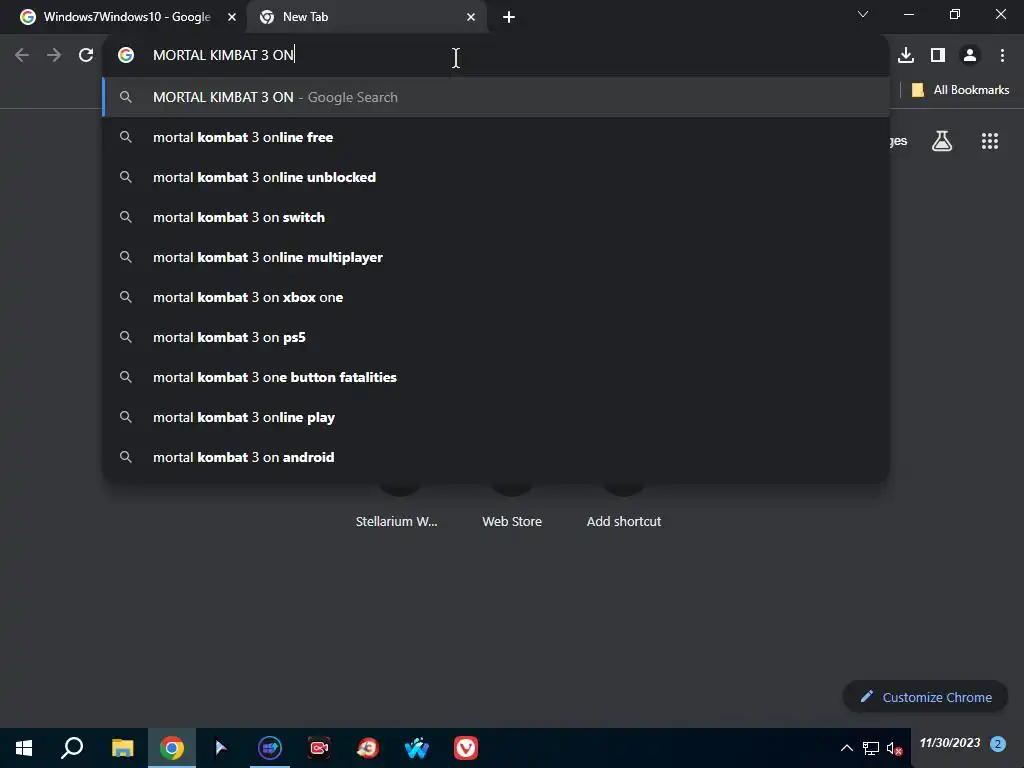Open the network status tray icon
Image resolution: width=1024 pixels, height=768 pixels.
[x=871, y=748]
